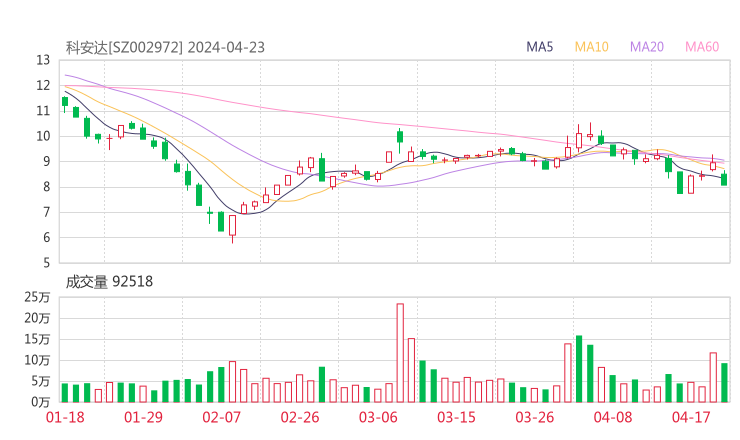The width and height of the screenshot is (740, 440).
Task: Click the price axis value 11
Action: pos(43,111)
